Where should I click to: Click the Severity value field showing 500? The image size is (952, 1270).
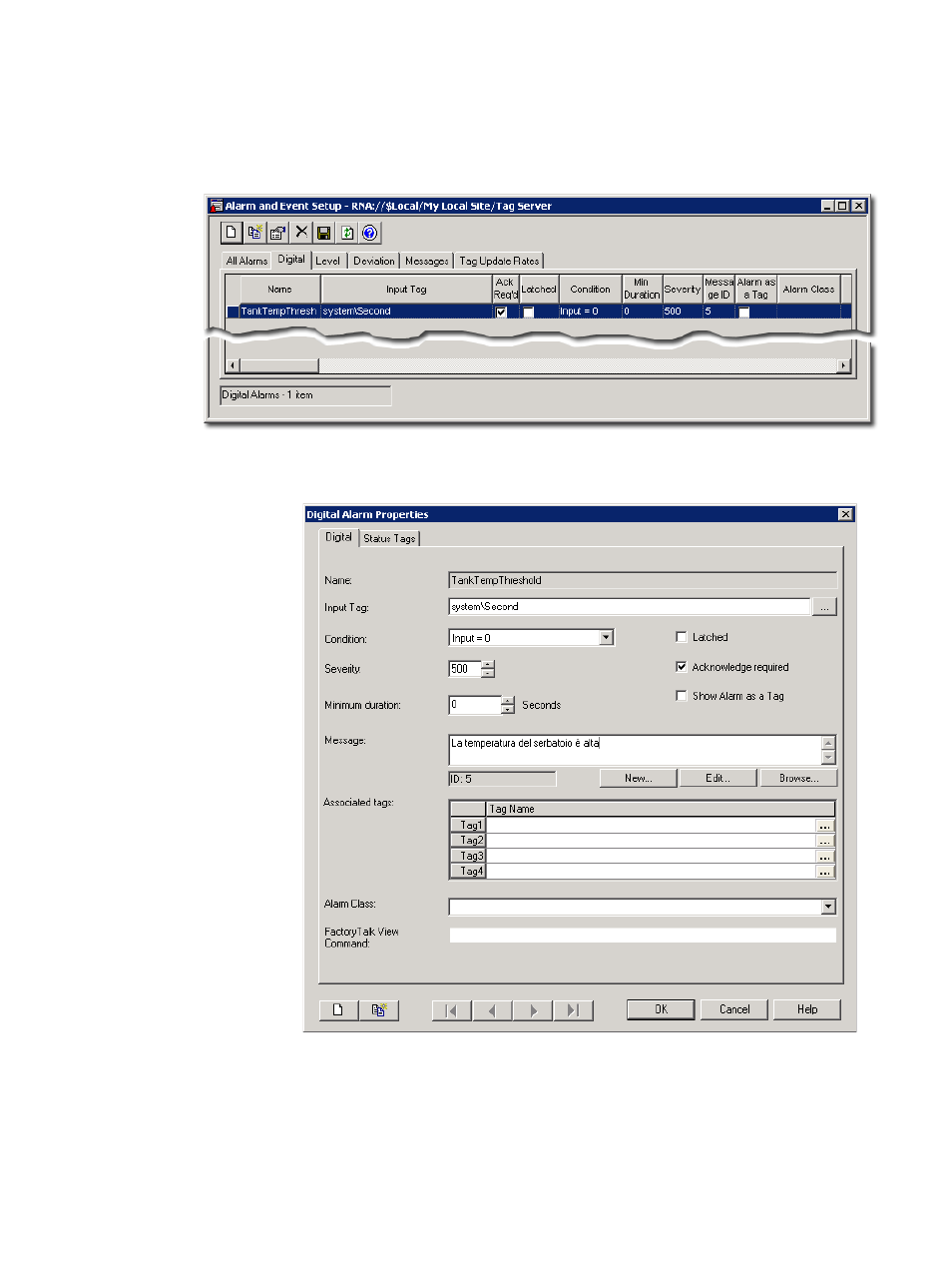tap(465, 669)
